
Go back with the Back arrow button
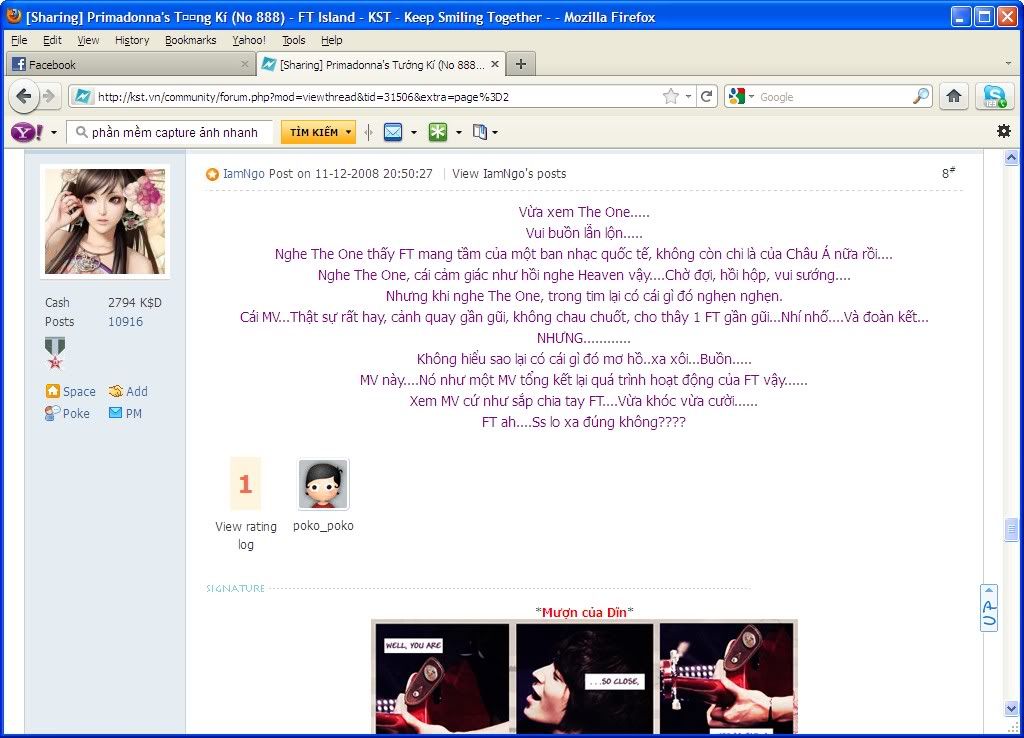click(x=24, y=97)
